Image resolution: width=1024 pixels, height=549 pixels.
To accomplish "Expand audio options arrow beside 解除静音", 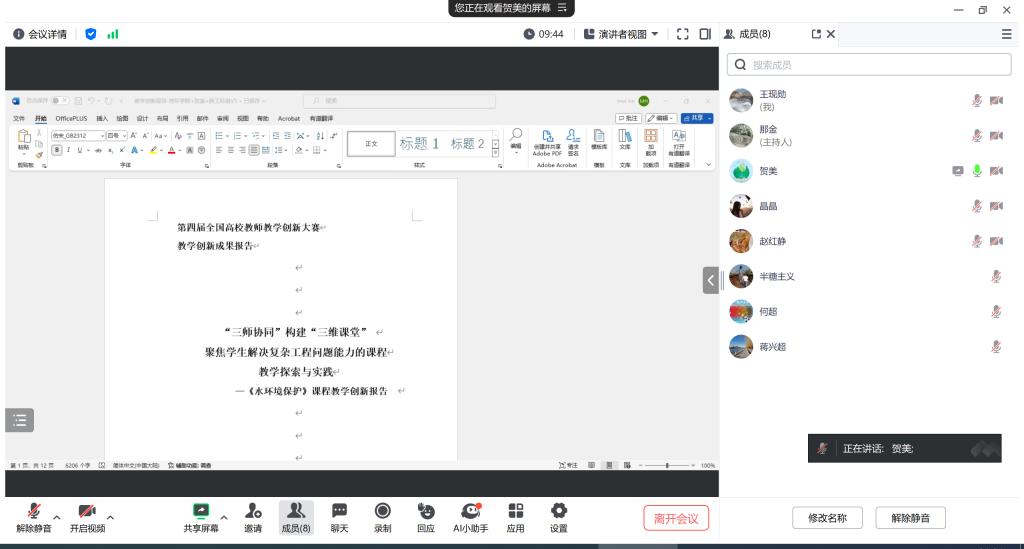I will [x=57, y=517].
